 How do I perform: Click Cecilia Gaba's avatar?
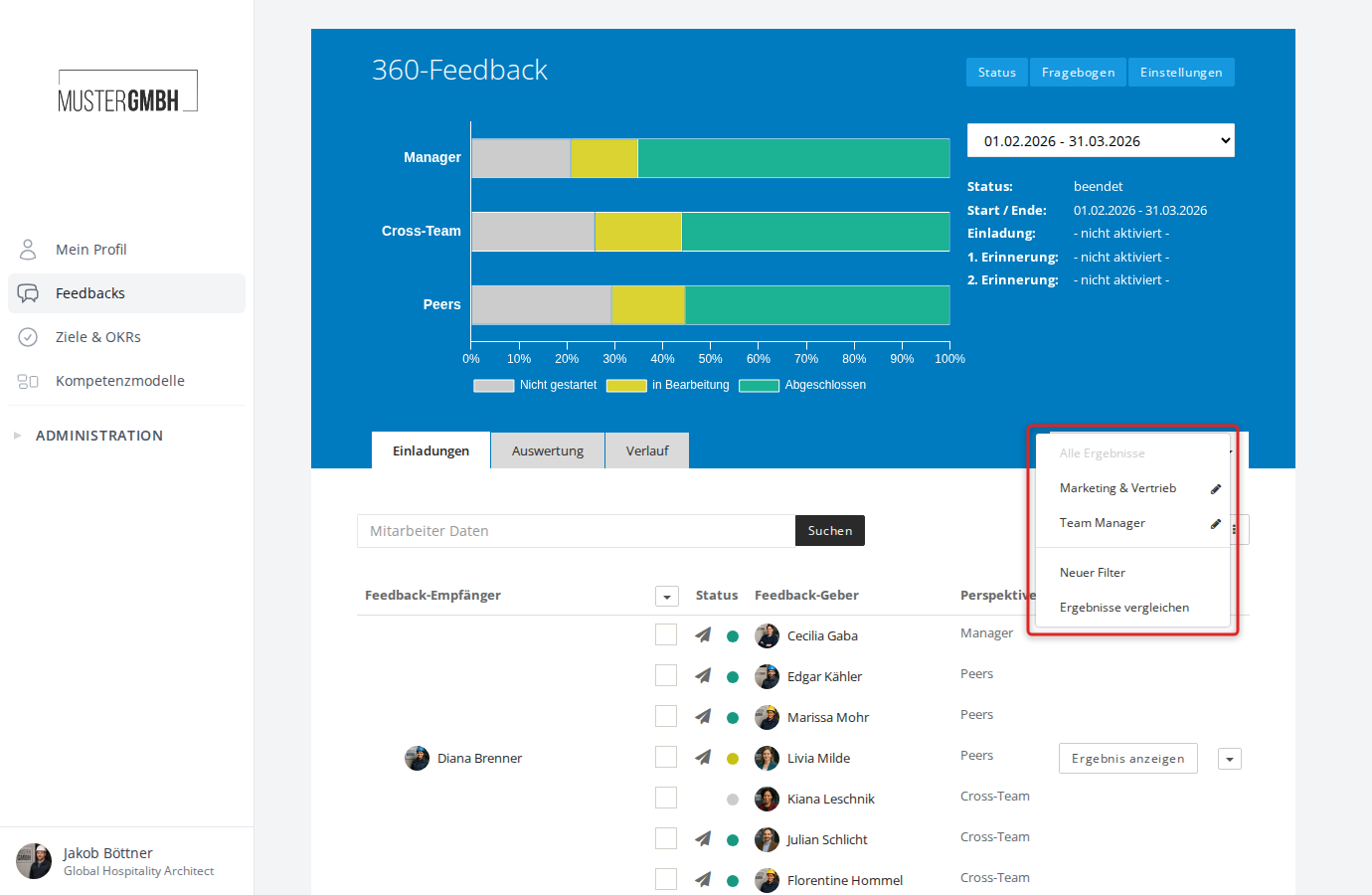pos(767,635)
